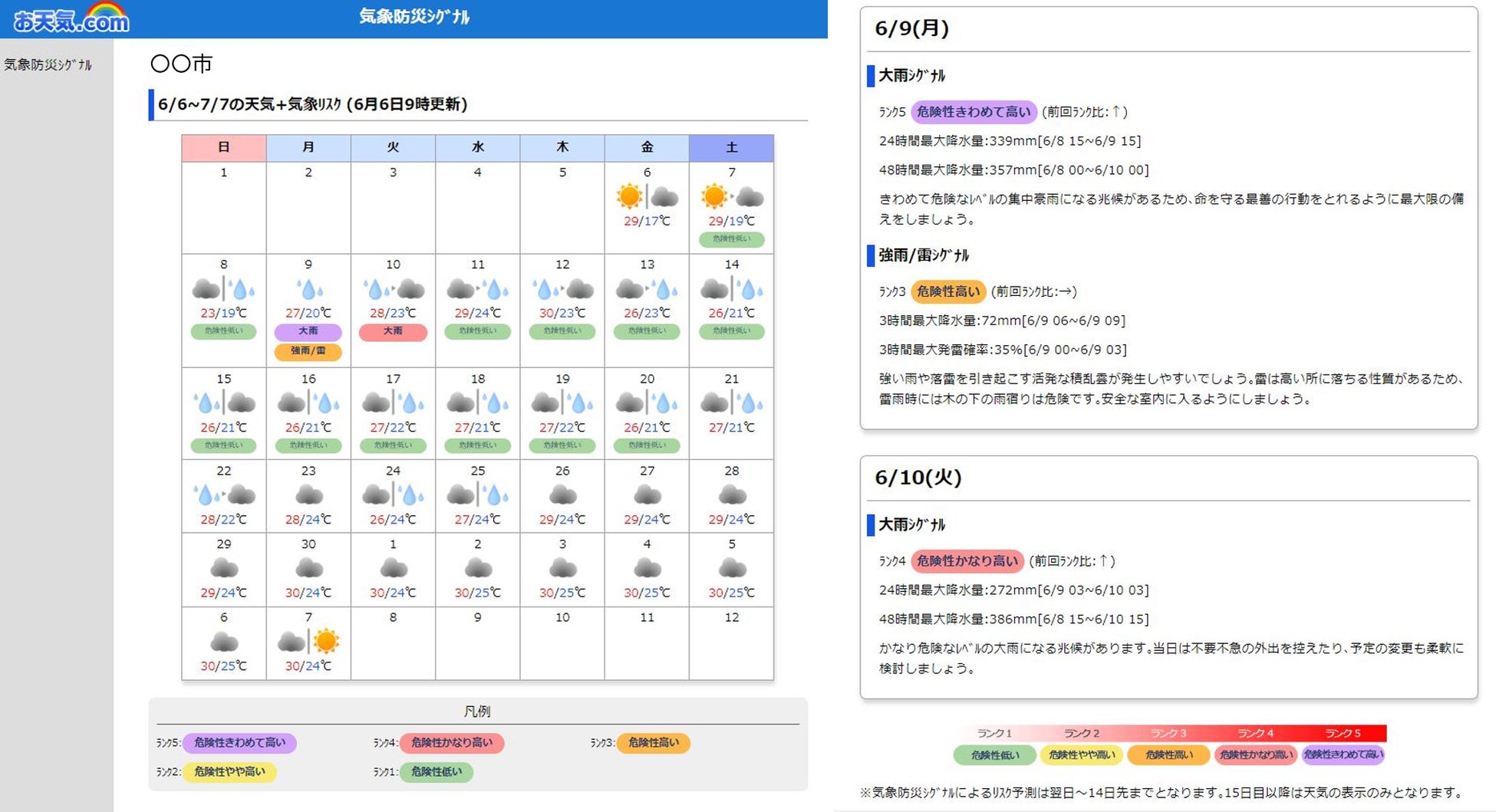
Task: Click the 27/20℃ temperature on June 9
Action: [x=308, y=313]
